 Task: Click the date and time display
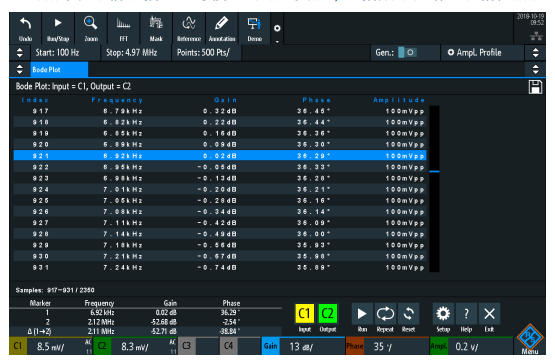tap(530, 19)
